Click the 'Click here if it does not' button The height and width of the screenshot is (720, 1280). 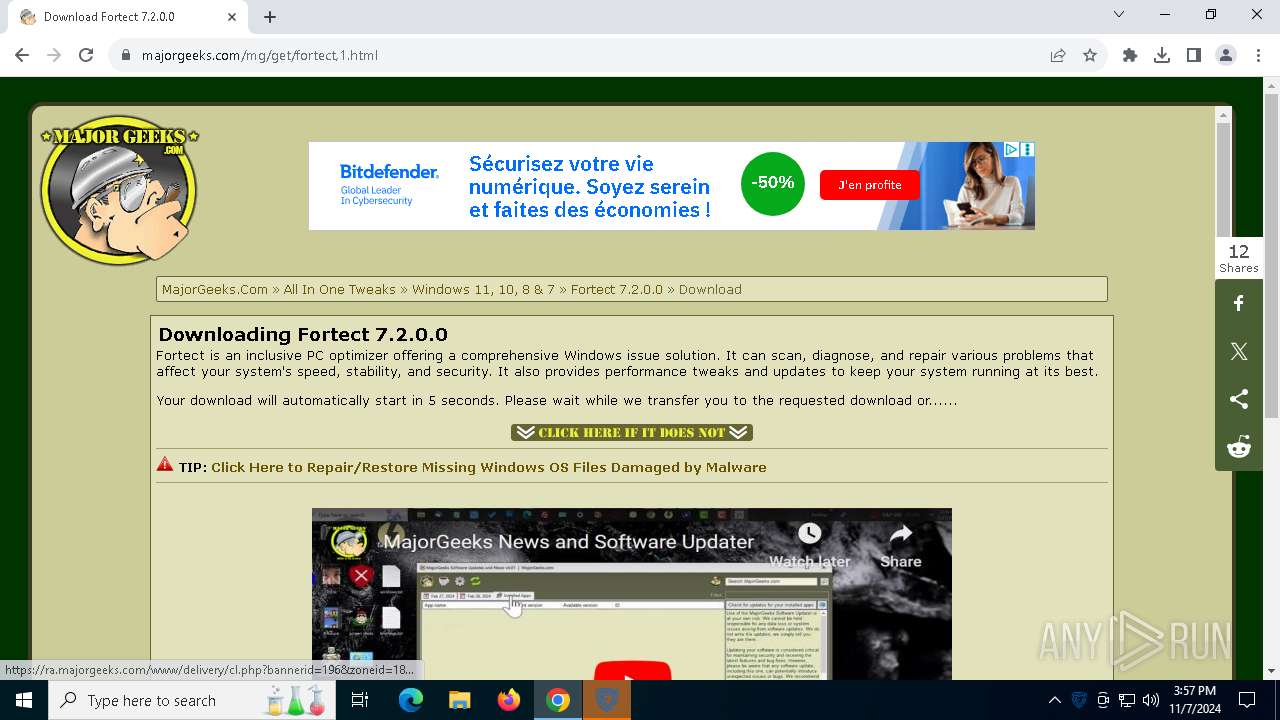pos(632,432)
